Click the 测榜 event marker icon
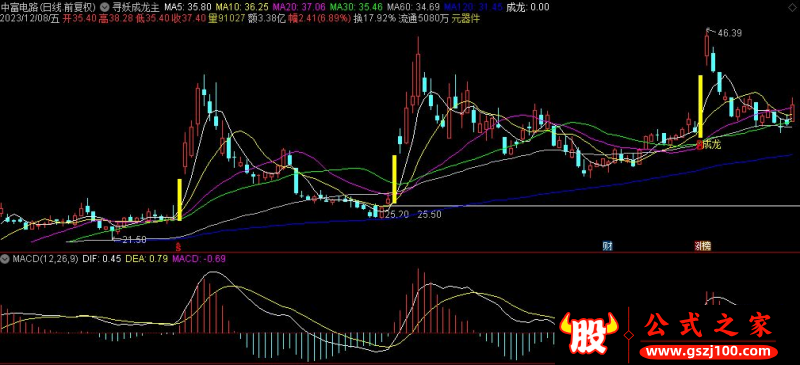Viewport: 800px width, 365px height. pos(703,246)
